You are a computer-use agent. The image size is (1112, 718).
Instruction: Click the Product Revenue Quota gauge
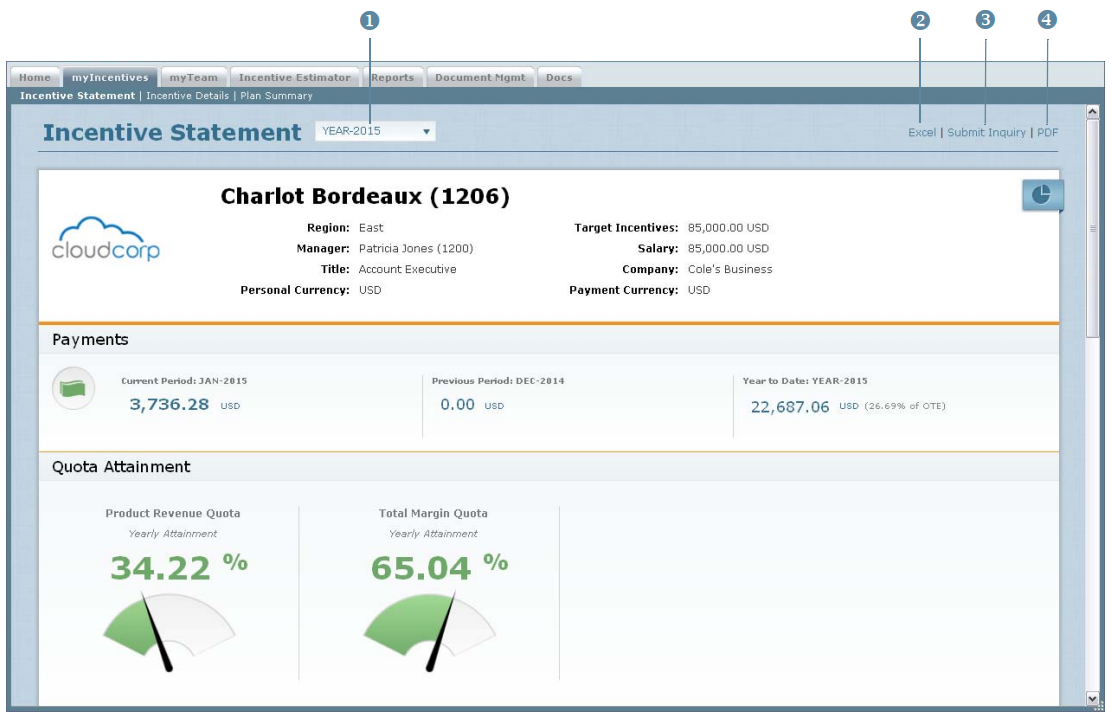pos(169,631)
